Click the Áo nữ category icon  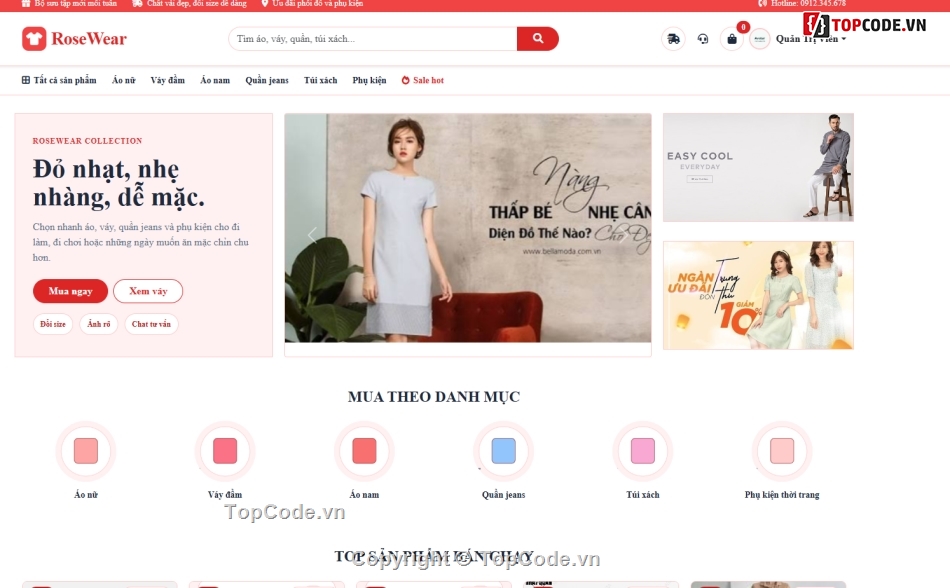click(x=86, y=451)
